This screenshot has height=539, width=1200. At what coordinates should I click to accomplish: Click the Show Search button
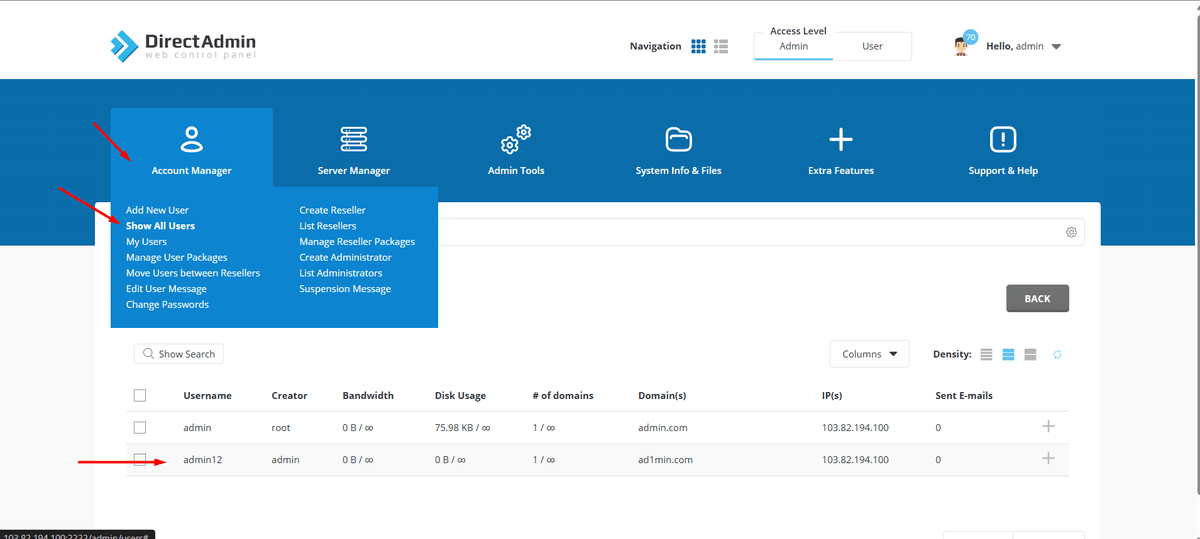(x=179, y=354)
